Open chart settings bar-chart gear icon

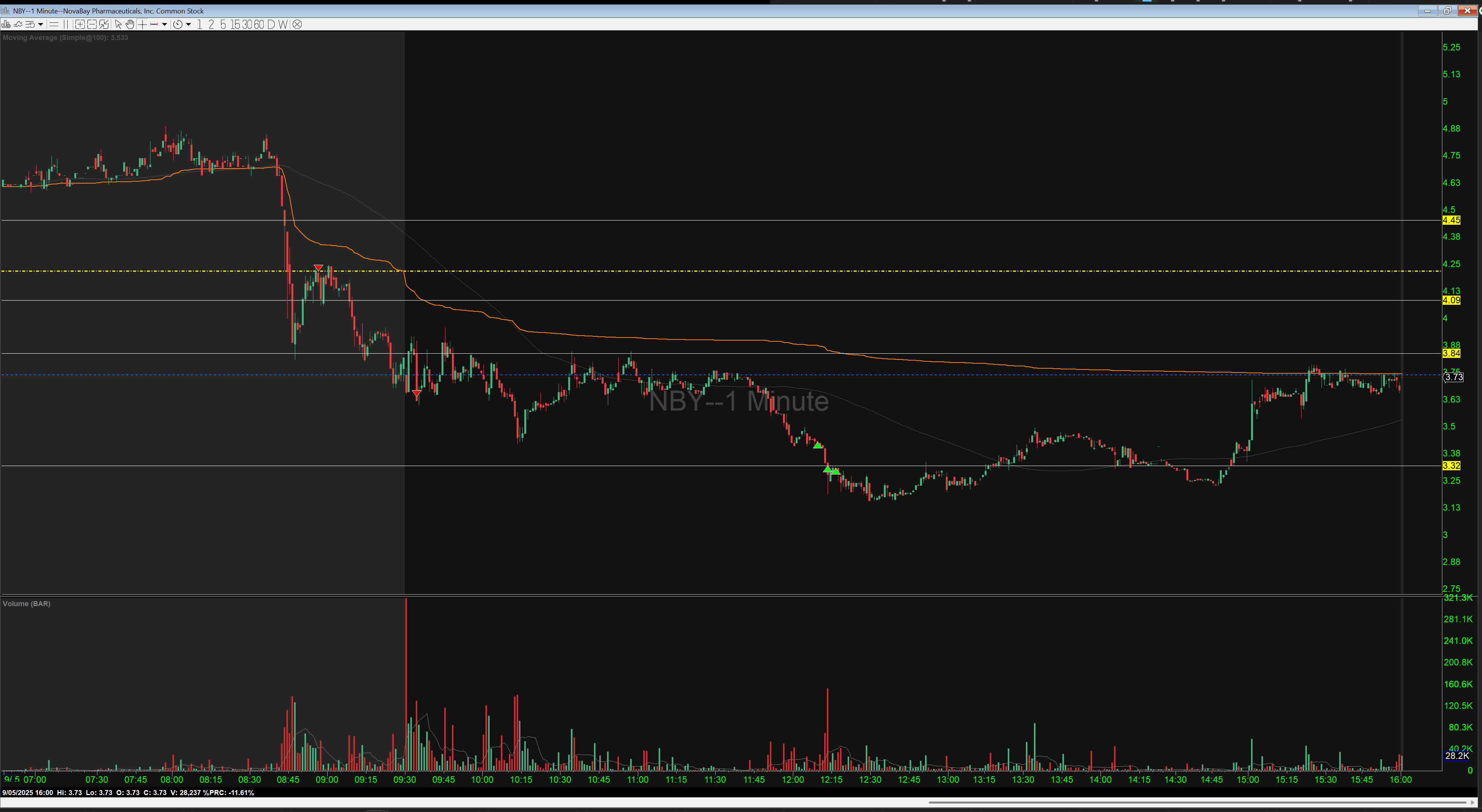[6, 24]
